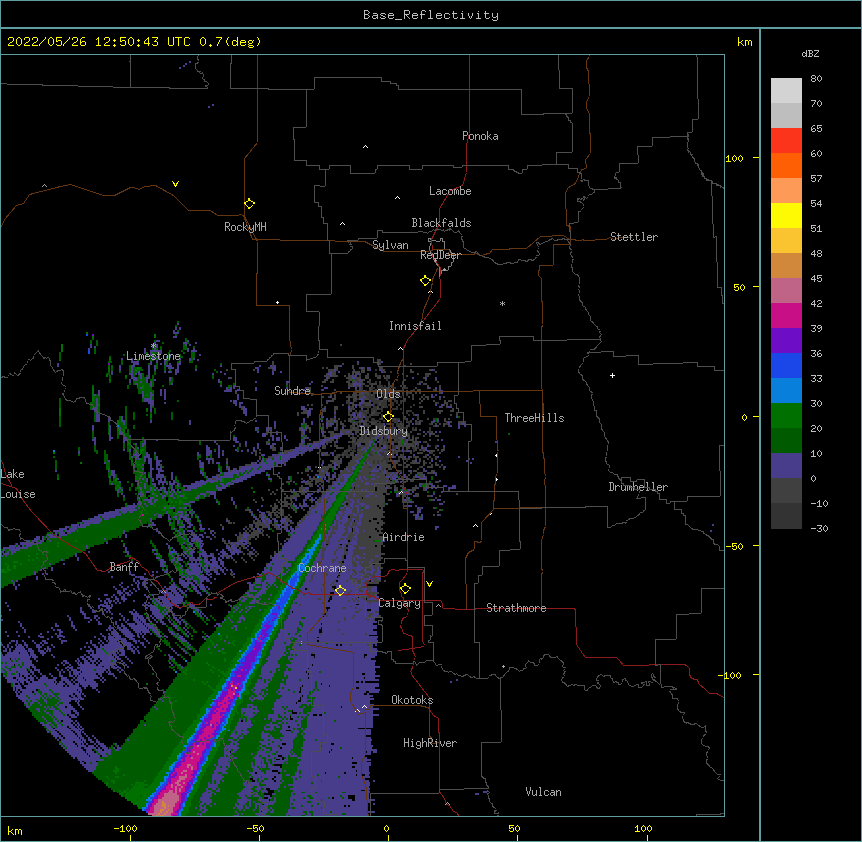Click the Sylvan label
The width and height of the screenshot is (862, 842).
click(x=390, y=245)
